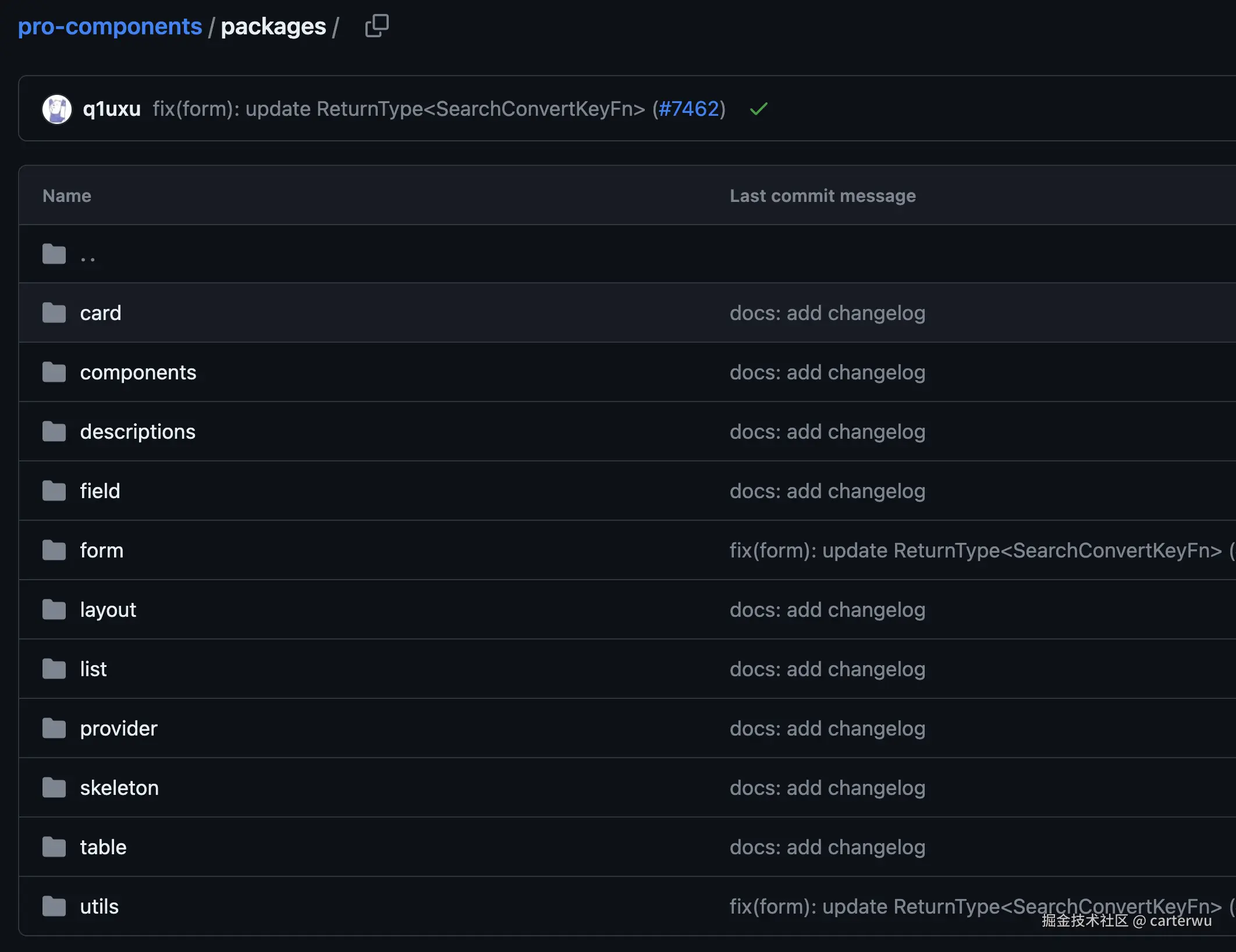Open the form folder
Screen dimensions: 1236x952
(x=102, y=550)
